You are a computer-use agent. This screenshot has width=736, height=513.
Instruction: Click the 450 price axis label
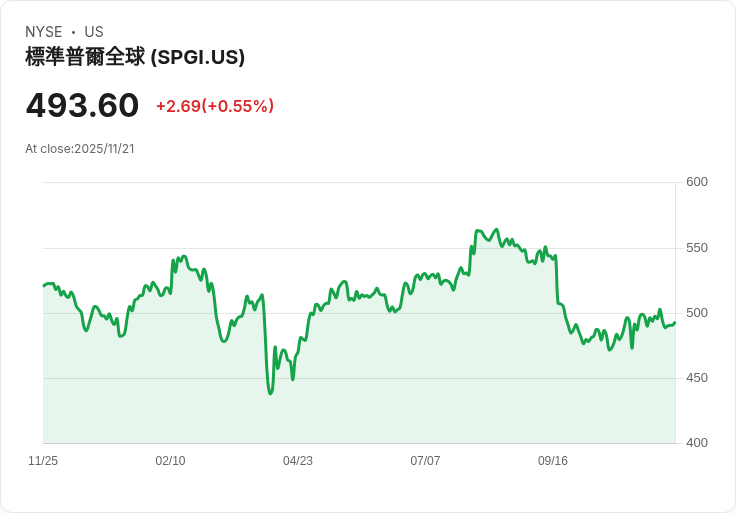coord(697,378)
